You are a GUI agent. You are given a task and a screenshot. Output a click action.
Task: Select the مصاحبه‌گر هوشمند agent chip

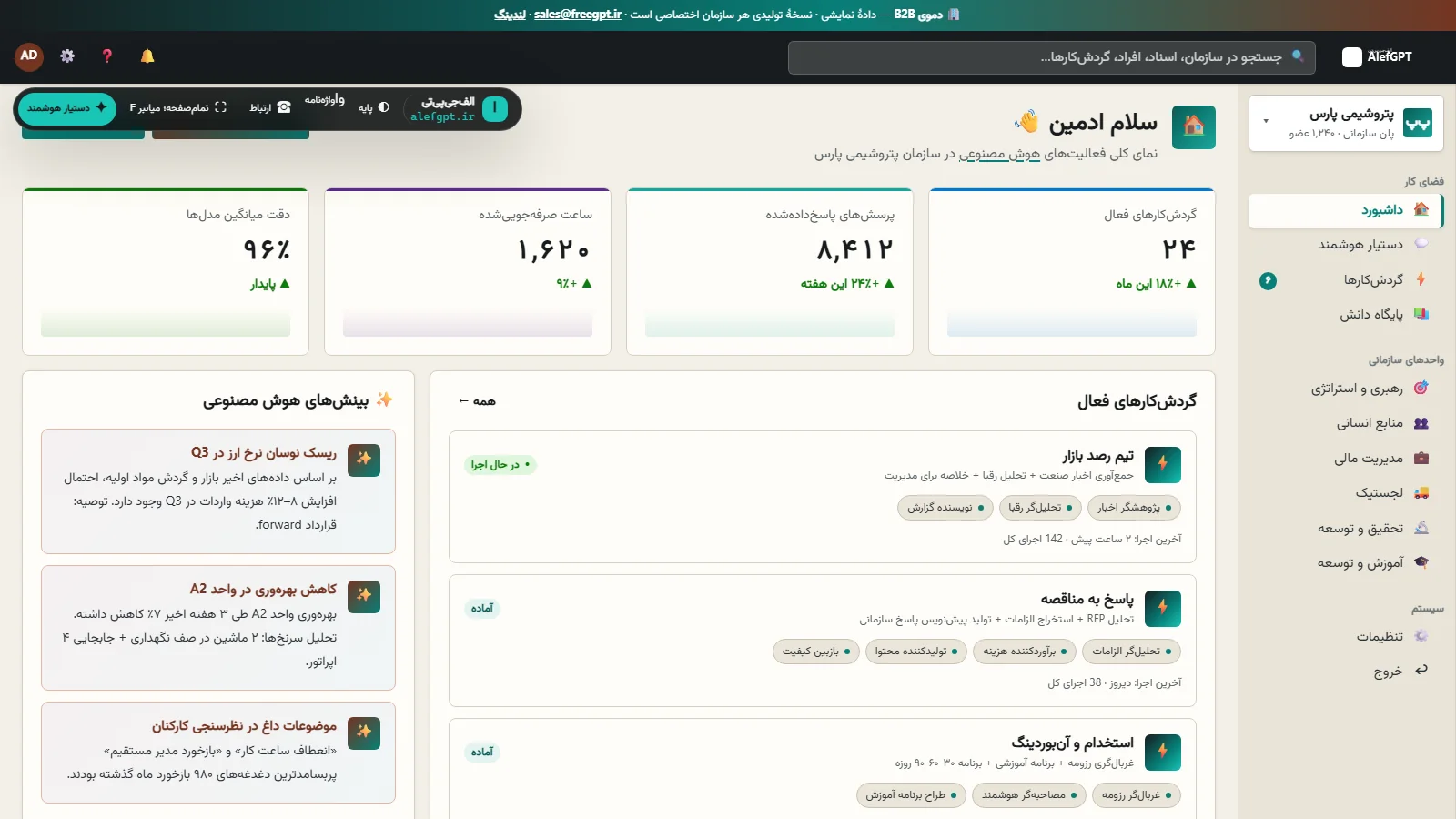click(1029, 795)
